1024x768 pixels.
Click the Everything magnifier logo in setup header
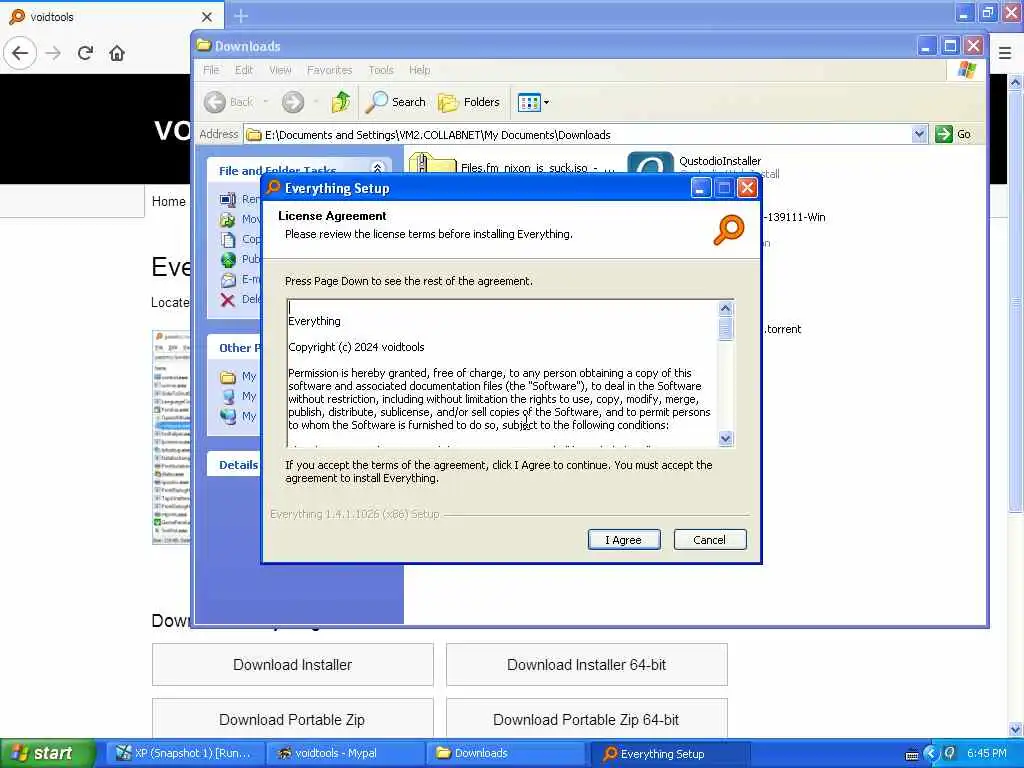tap(728, 229)
